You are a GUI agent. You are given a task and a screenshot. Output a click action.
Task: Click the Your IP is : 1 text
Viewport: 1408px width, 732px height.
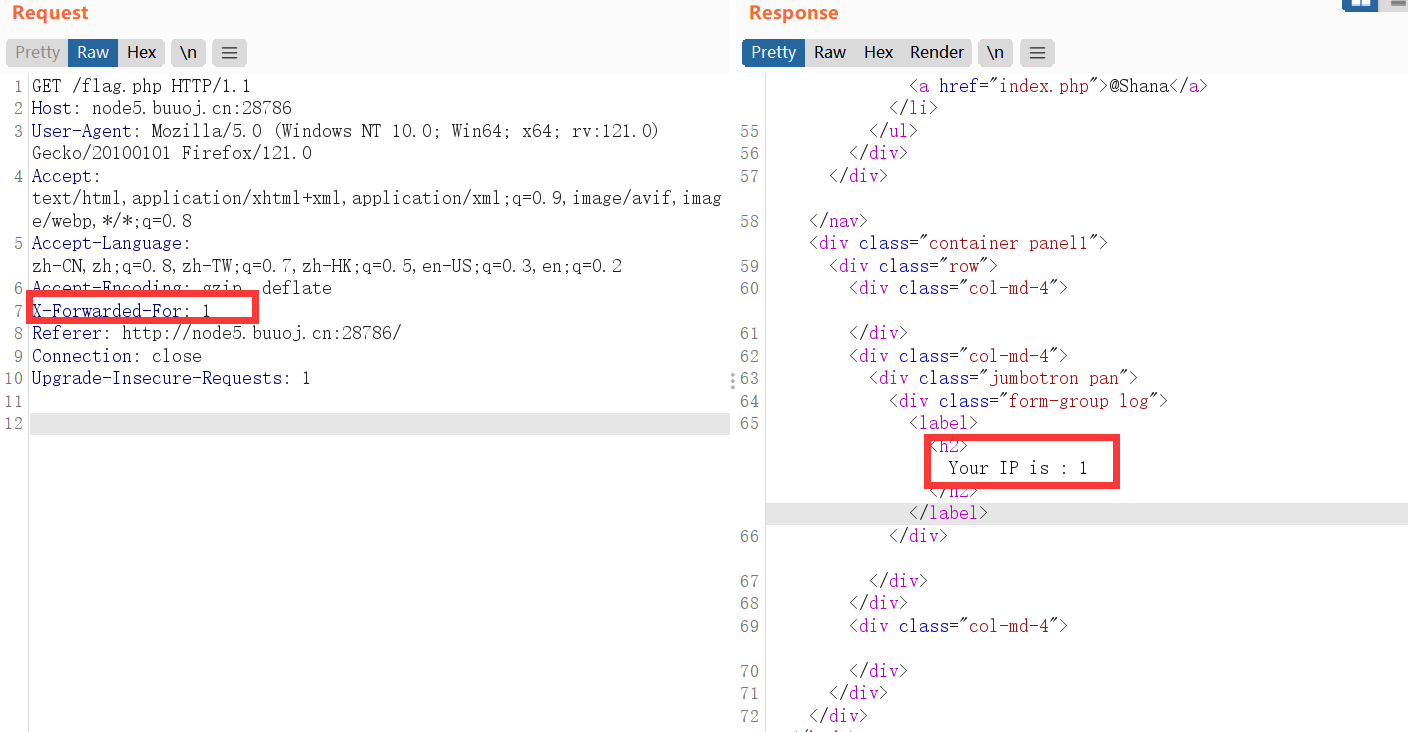click(1018, 468)
